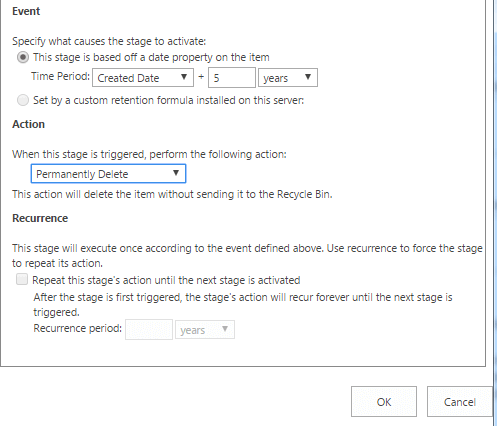Click the Action section heading
The height and width of the screenshot is (426, 497).
point(28,124)
